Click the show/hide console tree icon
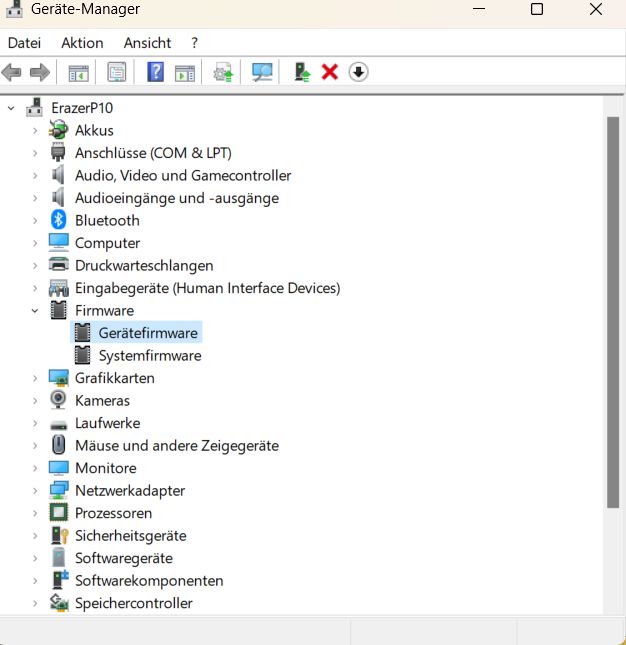The height and width of the screenshot is (645, 626). (78, 72)
